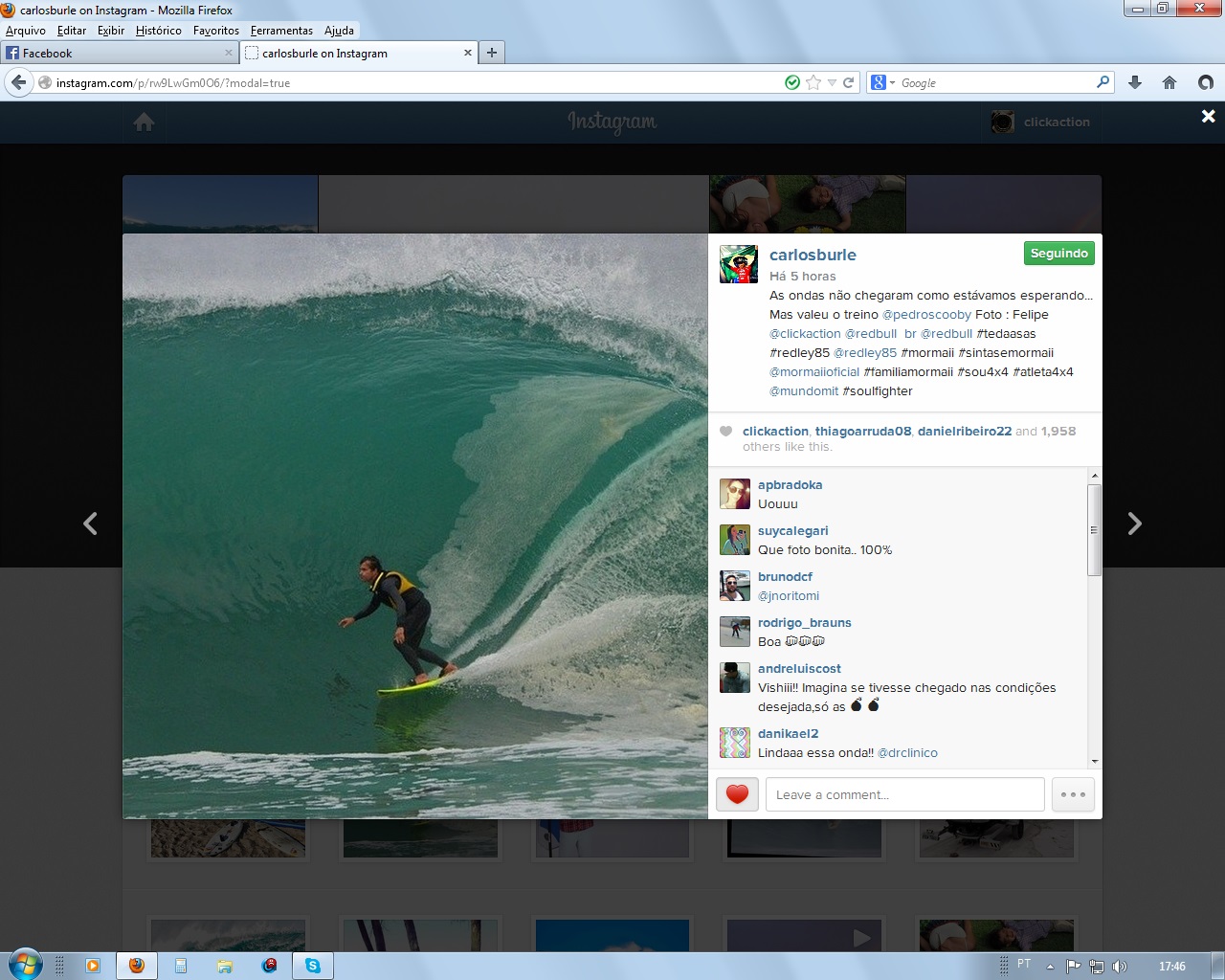Click the clickaction account in header
Viewport: 1225px width, 980px height.
click(x=1041, y=122)
